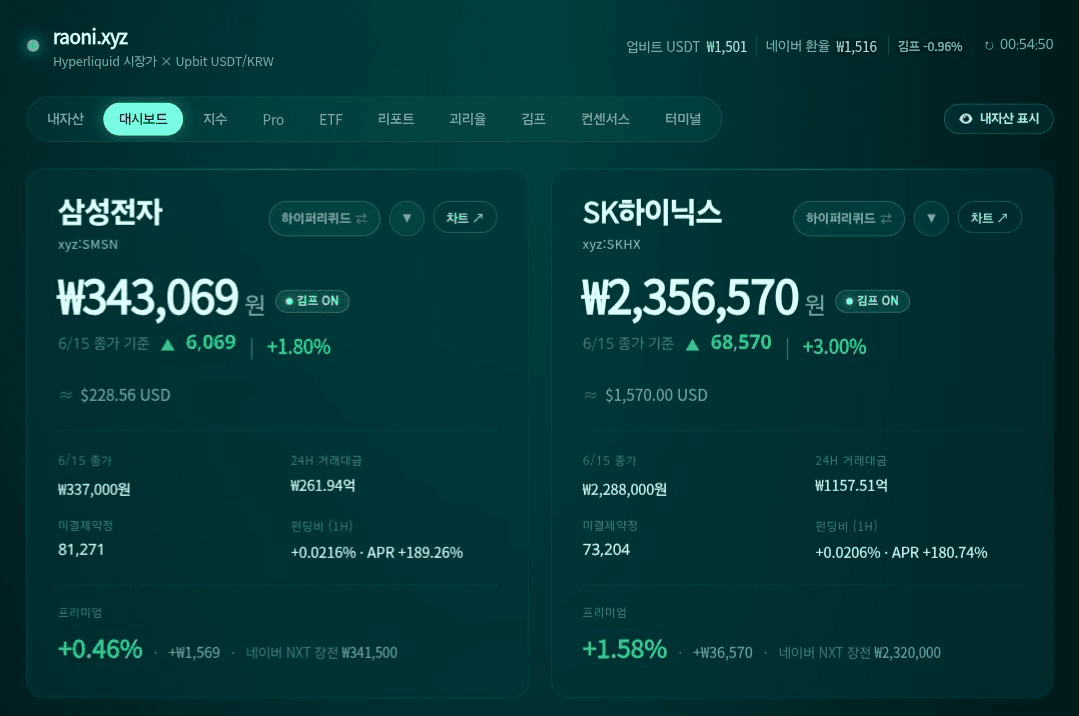
Task: Click the 삼성전자 card title
Action: [110, 212]
